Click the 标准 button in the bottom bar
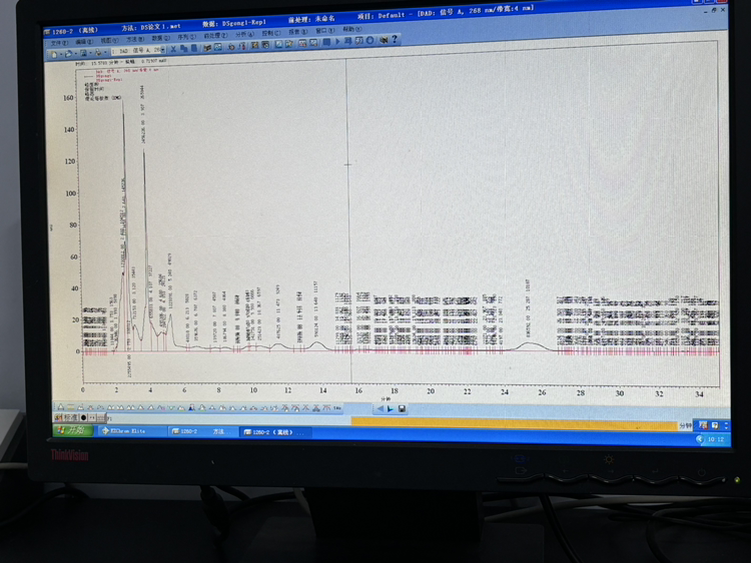Screen dimensions: 751x563 click(x=70, y=418)
